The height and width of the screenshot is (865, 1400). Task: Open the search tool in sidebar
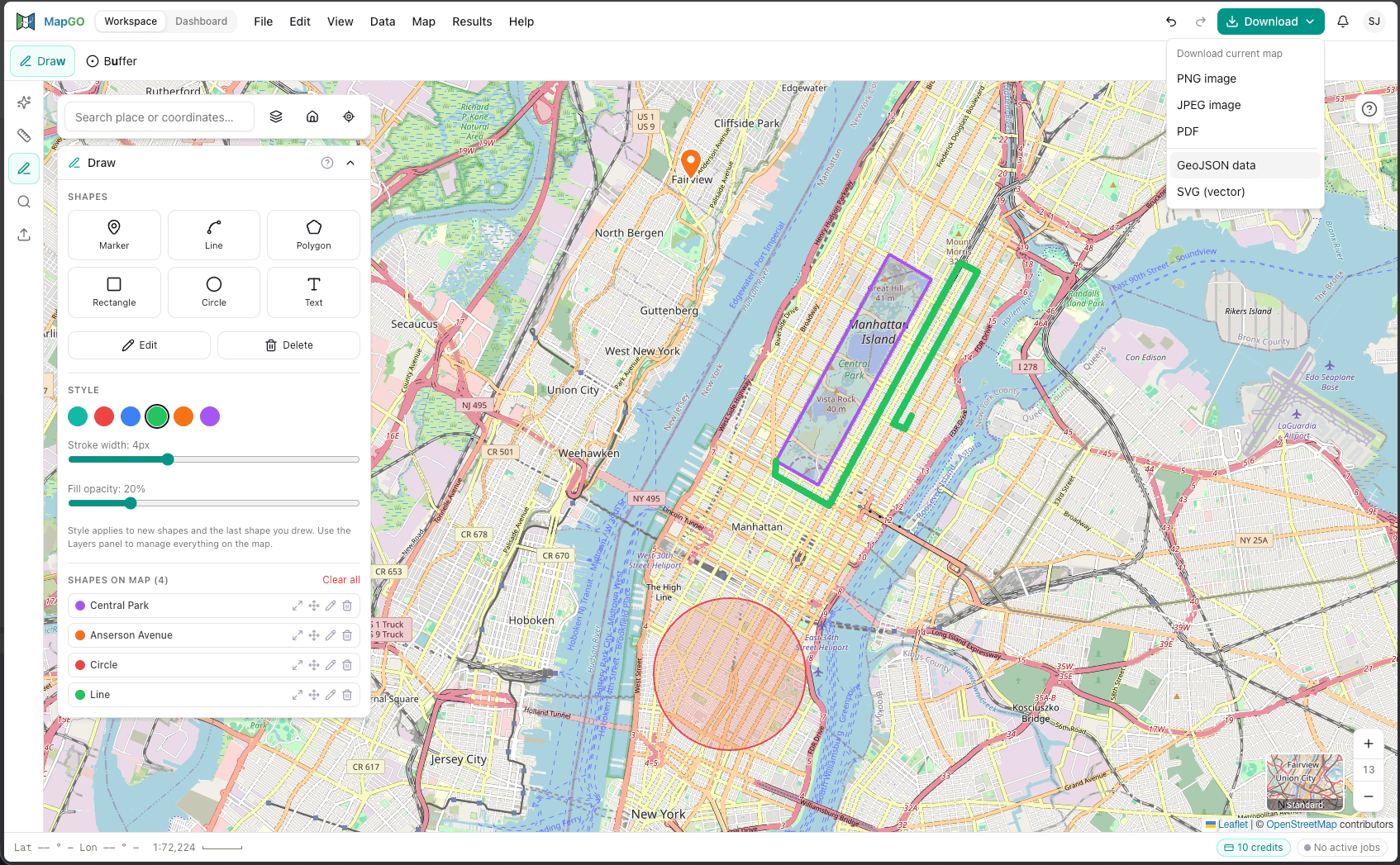[x=24, y=202]
